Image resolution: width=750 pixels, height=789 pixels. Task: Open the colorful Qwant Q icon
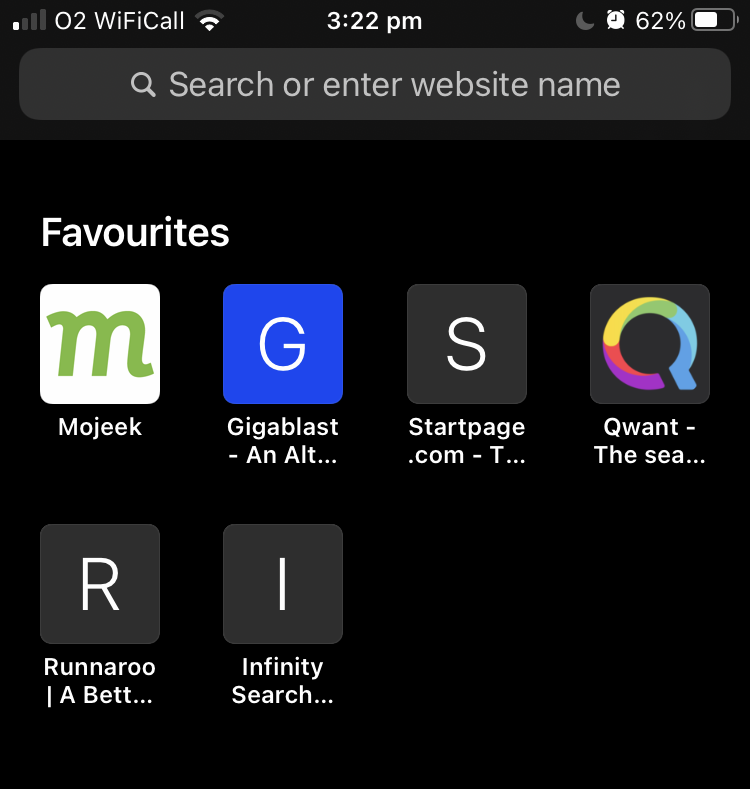pos(650,344)
